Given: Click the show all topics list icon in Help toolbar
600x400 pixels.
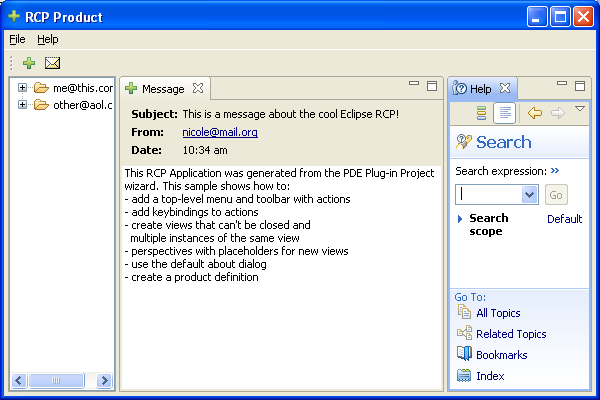Looking at the screenshot, I should tap(481, 113).
